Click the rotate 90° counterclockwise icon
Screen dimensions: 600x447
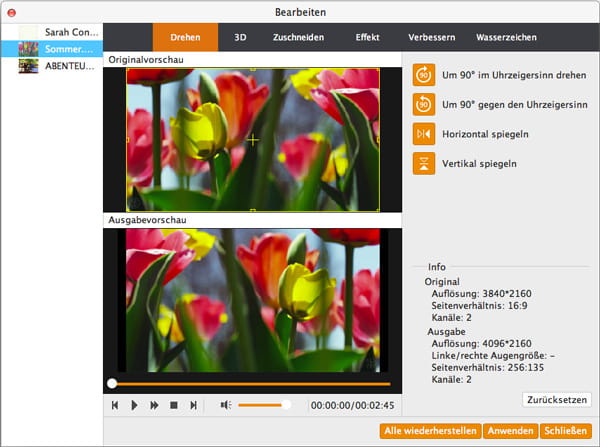pyautogui.click(x=424, y=104)
